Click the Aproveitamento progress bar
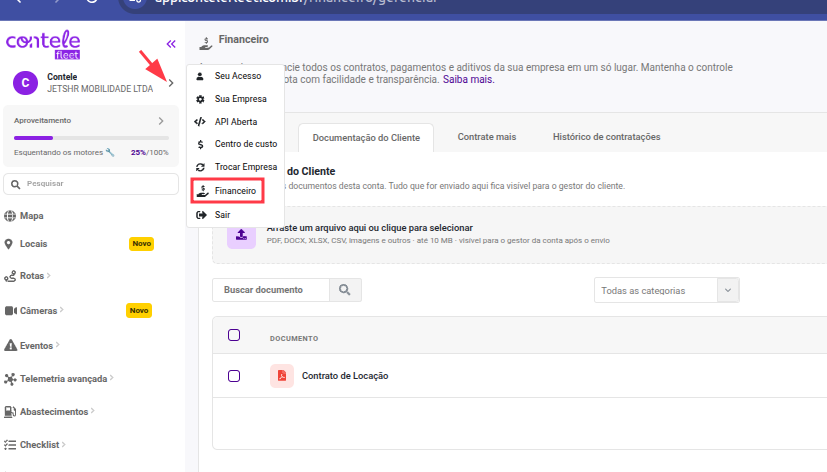 pos(91,138)
